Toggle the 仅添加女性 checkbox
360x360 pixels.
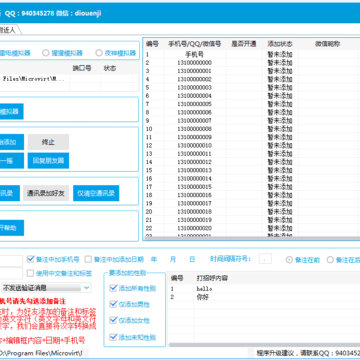[130, 320]
